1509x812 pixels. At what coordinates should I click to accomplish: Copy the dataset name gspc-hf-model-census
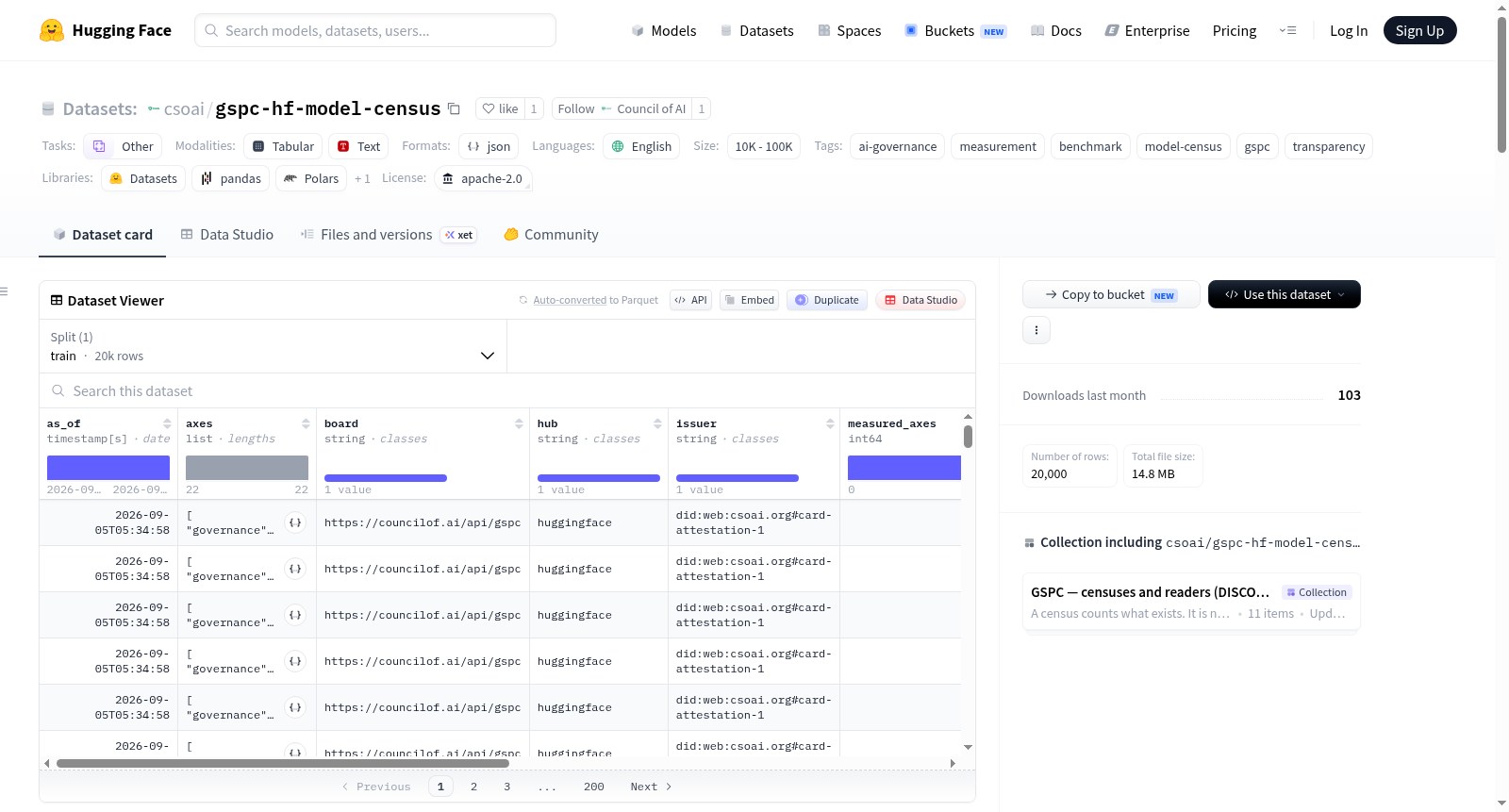point(454,108)
